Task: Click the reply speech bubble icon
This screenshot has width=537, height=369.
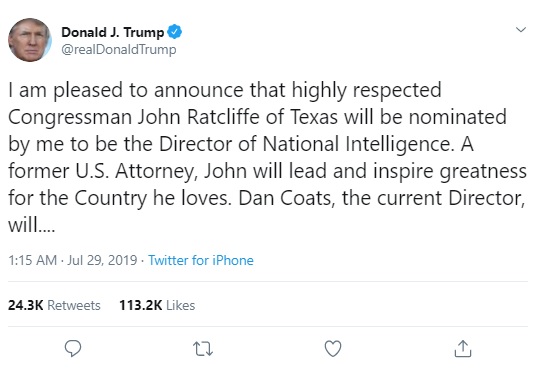Action: coord(73,348)
